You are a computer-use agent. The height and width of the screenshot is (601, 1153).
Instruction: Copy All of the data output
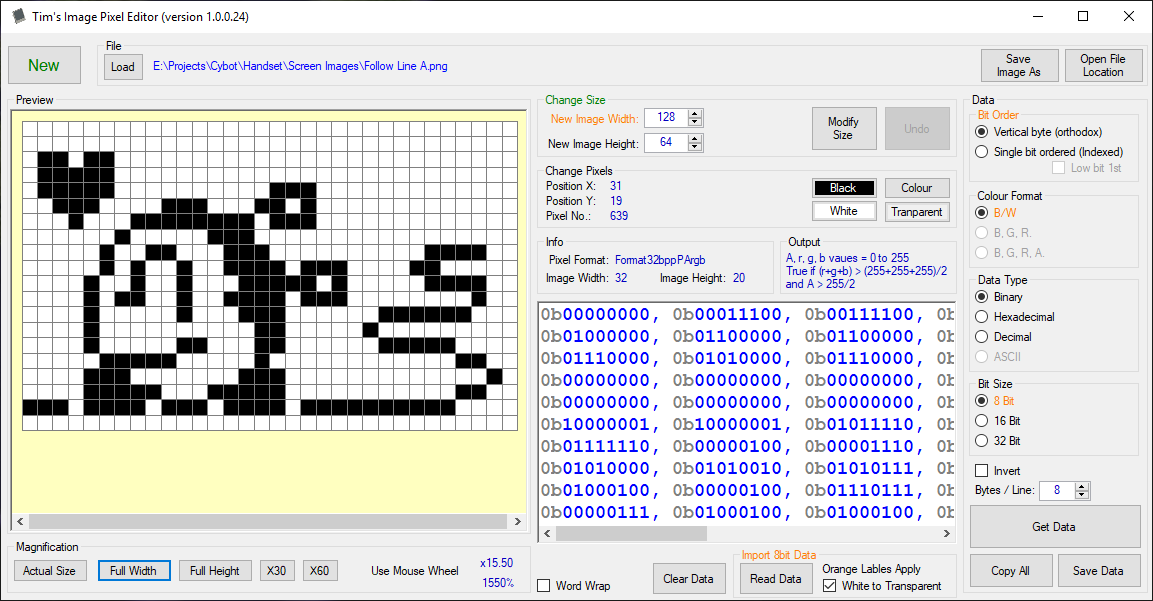point(1010,570)
